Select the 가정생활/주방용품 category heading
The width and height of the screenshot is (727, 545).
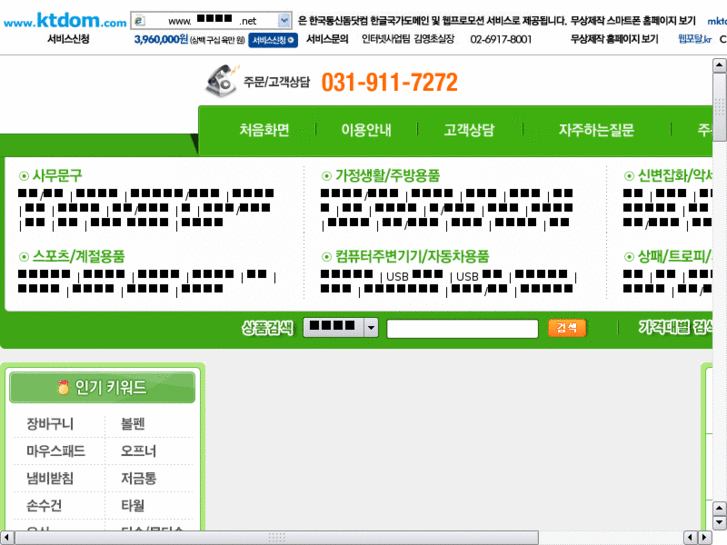(x=387, y=176)
